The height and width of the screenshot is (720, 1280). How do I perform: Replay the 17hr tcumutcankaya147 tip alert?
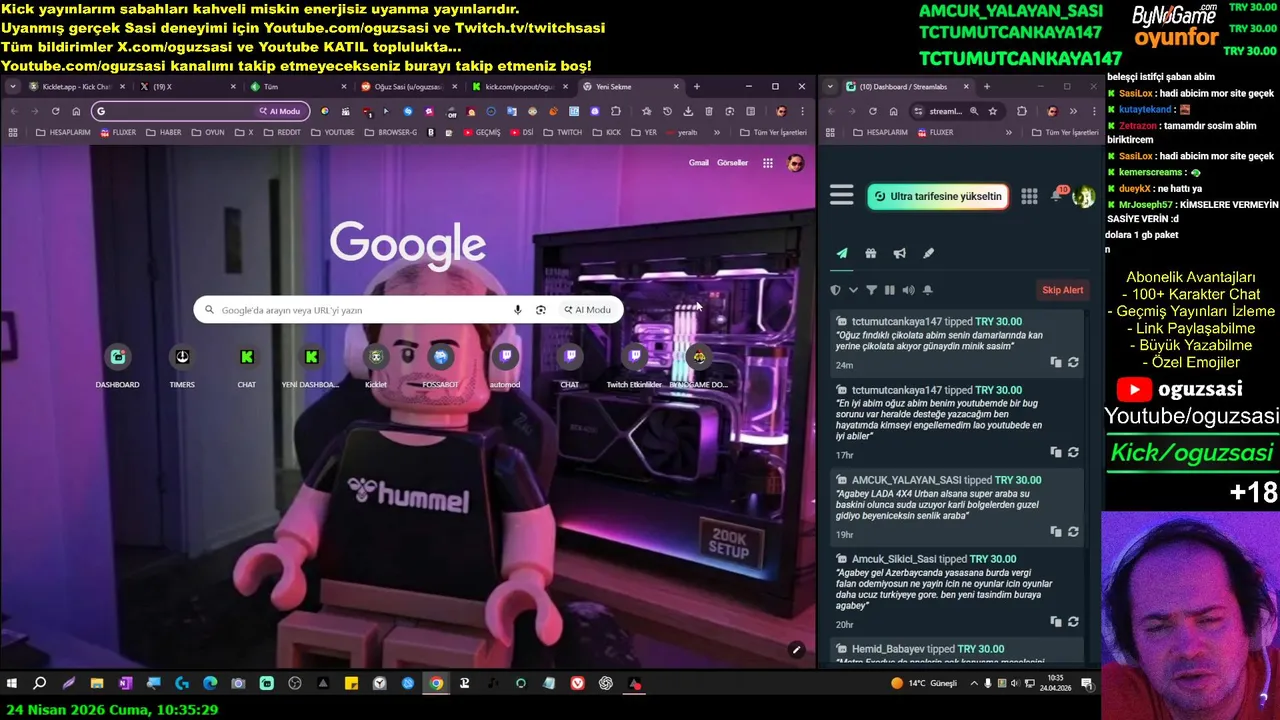[1073, 452]
